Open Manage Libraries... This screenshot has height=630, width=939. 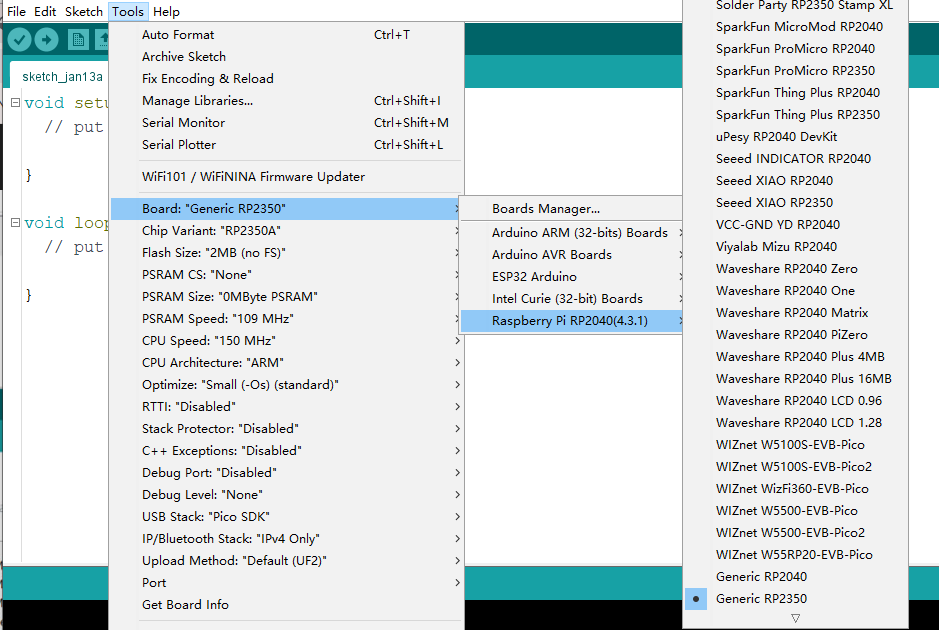pyautogui.click(x=287, y=101)
